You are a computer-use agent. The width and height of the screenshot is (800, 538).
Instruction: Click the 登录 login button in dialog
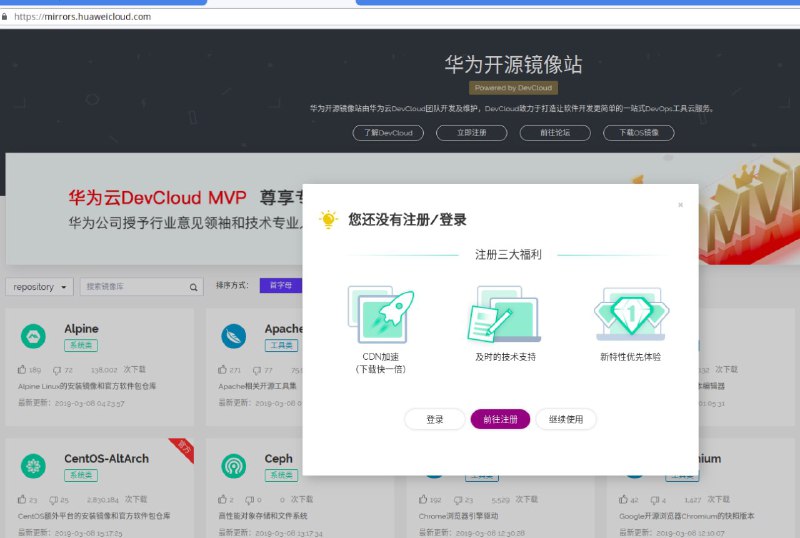pyautogui.click(x=434, y=419)
